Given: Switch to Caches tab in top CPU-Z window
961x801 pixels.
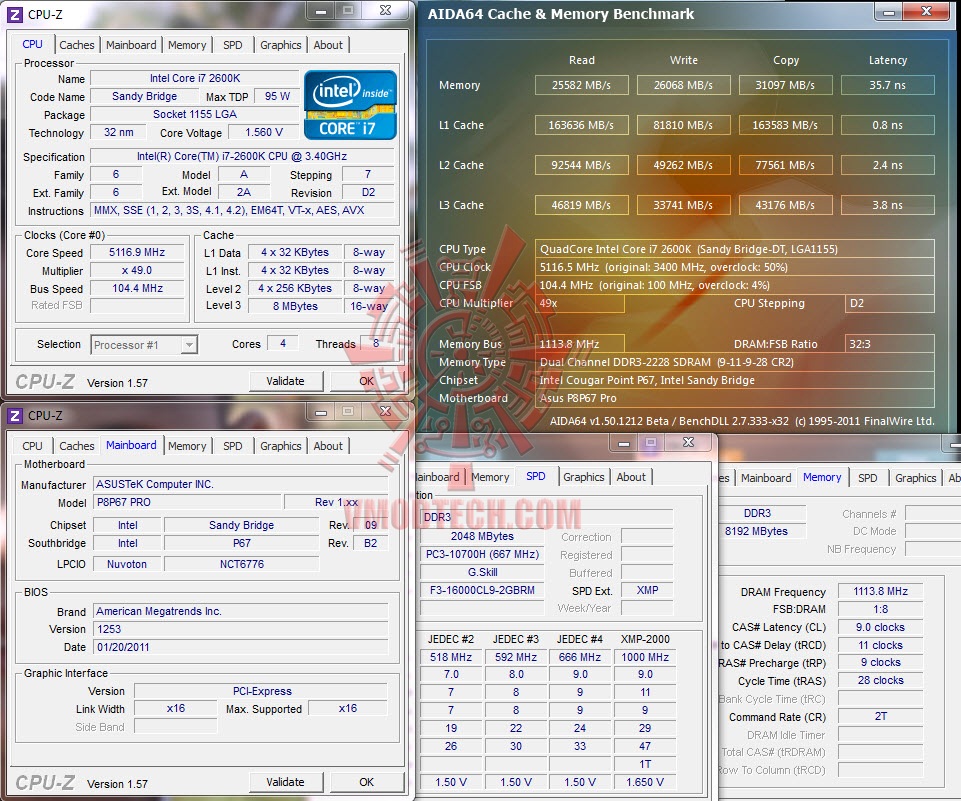Looking at the screenshot, I should (77, 45).
